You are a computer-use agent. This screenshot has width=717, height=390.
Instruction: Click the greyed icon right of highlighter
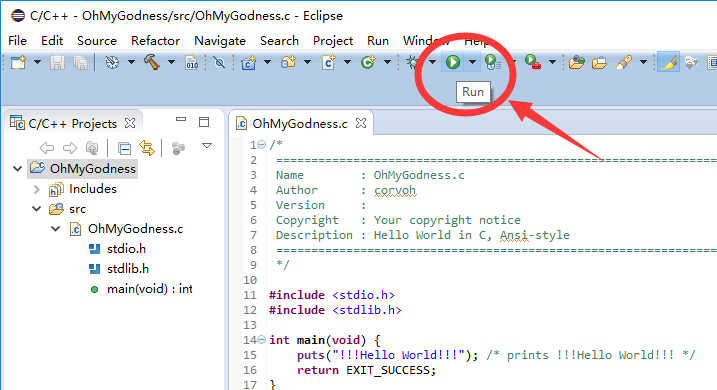click(691, 62)
